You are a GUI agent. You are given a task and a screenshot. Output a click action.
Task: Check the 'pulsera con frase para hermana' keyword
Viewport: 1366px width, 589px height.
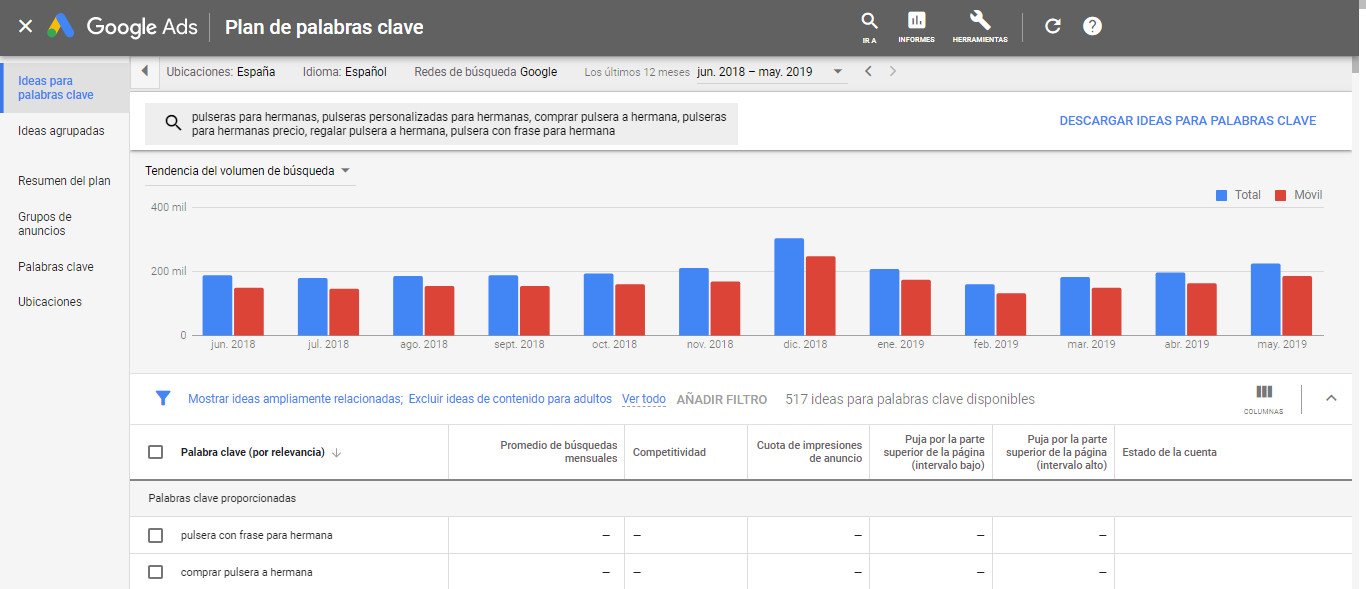[155, 534]
